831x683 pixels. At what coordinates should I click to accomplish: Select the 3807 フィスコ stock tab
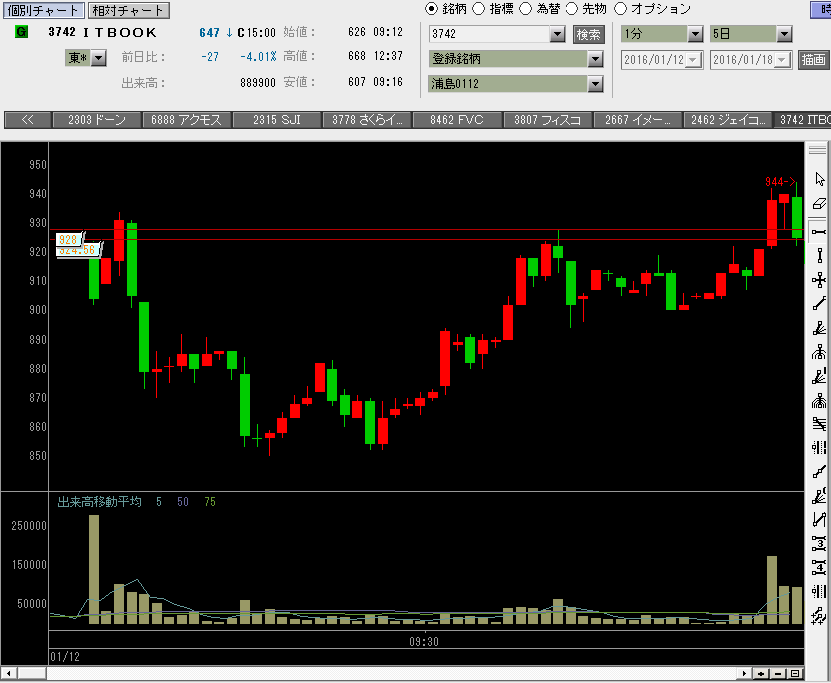coord(547,120)
